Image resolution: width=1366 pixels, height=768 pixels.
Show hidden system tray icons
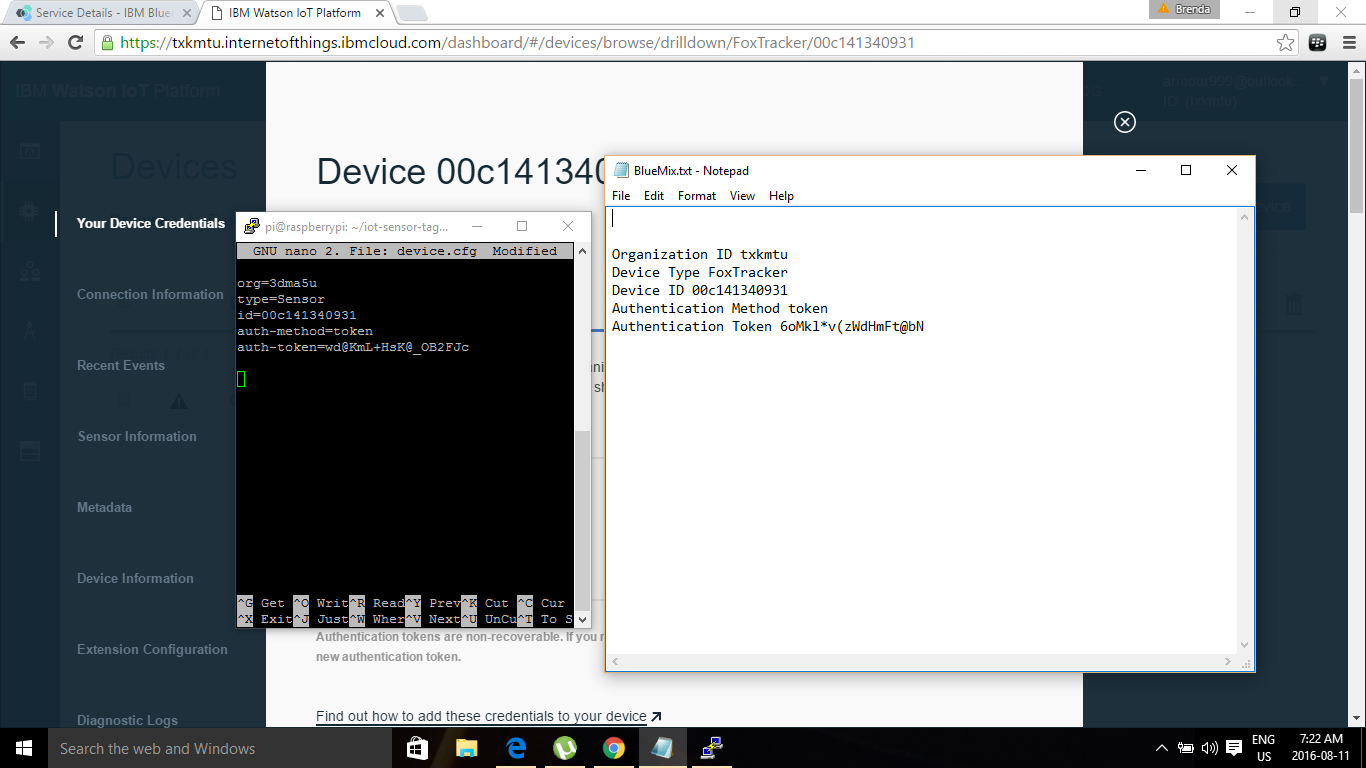pos(1162,748)
